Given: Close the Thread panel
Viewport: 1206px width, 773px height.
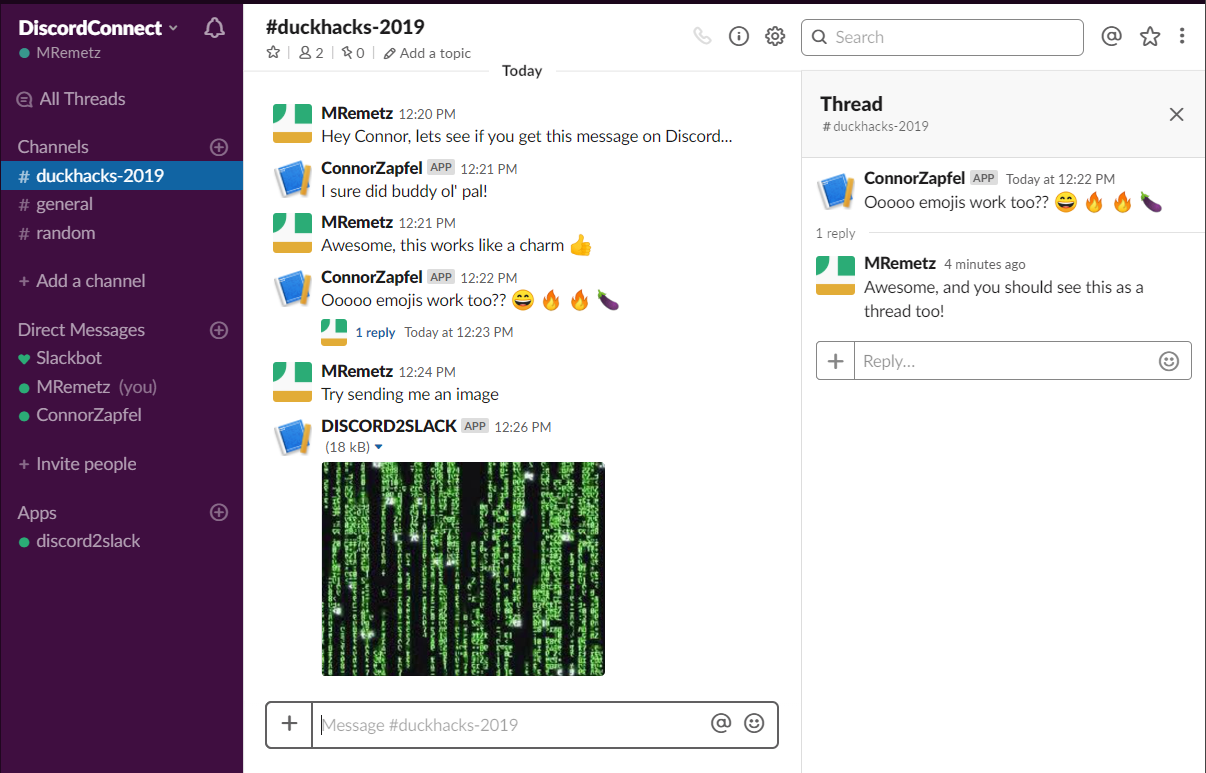Looking at the screenshot, I should (1176, 114).
